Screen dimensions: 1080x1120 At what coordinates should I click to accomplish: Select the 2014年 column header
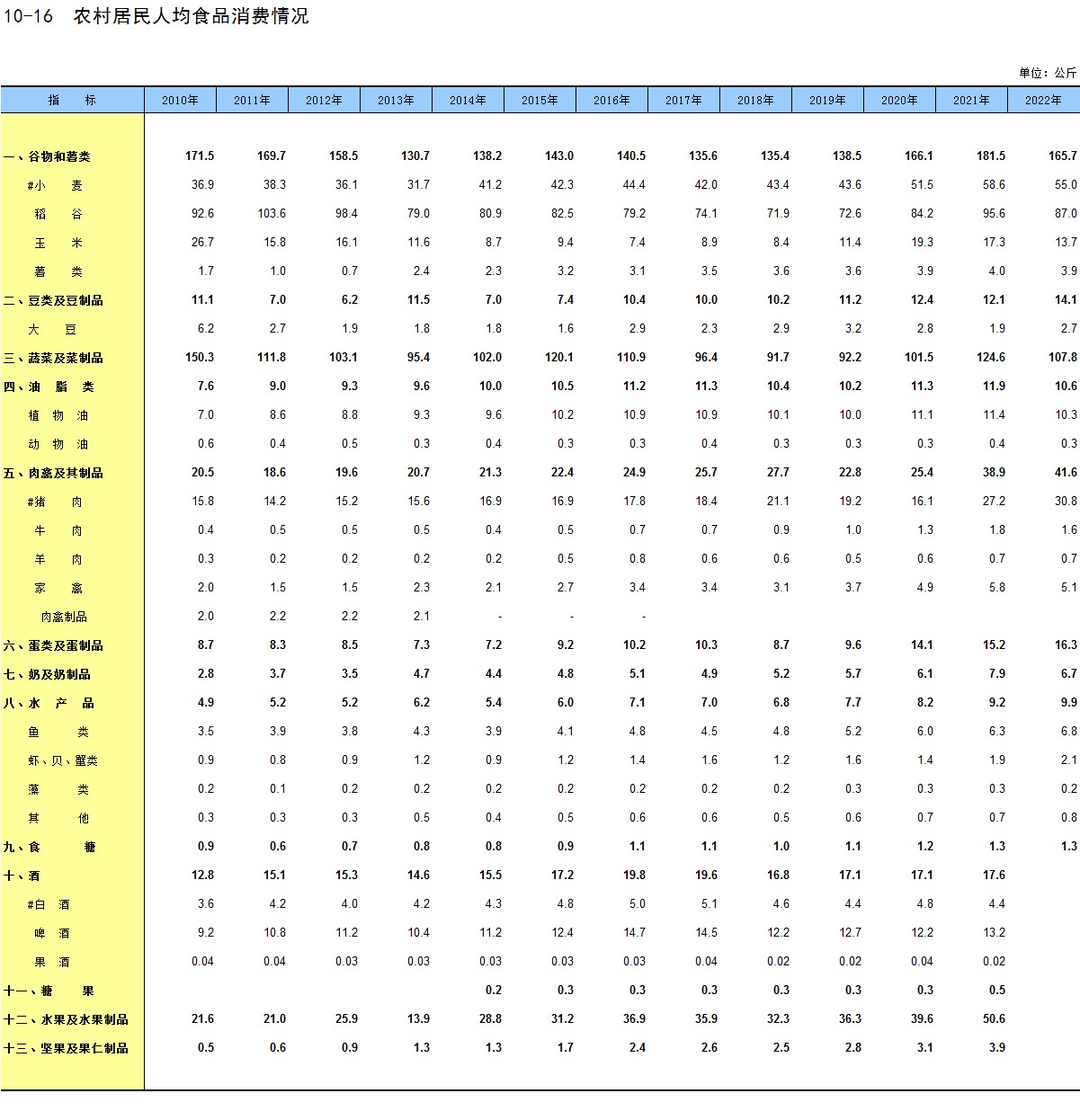[468, 100]
